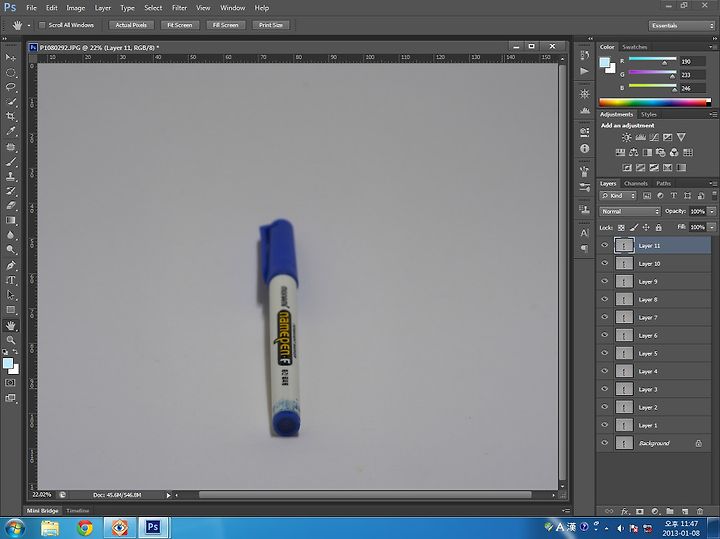Select the Pen tool
This screenshot has width=720, height=539.
pos(11,265)
